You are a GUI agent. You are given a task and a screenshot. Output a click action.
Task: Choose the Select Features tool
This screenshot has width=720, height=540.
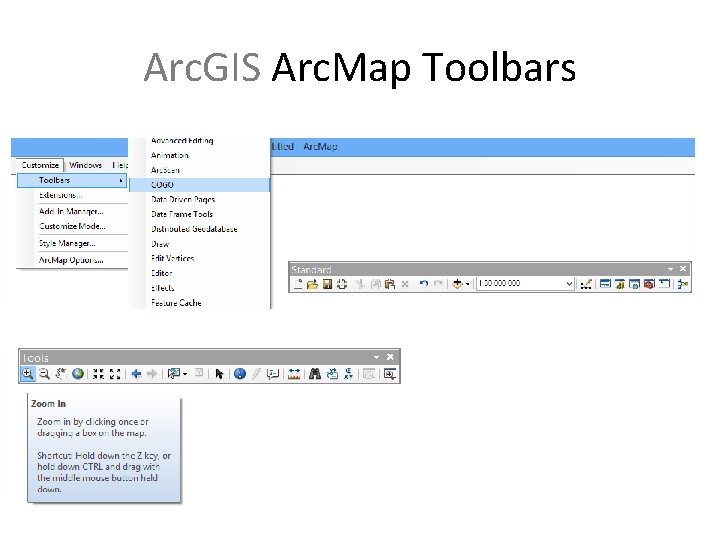click(x=174, y=374)
